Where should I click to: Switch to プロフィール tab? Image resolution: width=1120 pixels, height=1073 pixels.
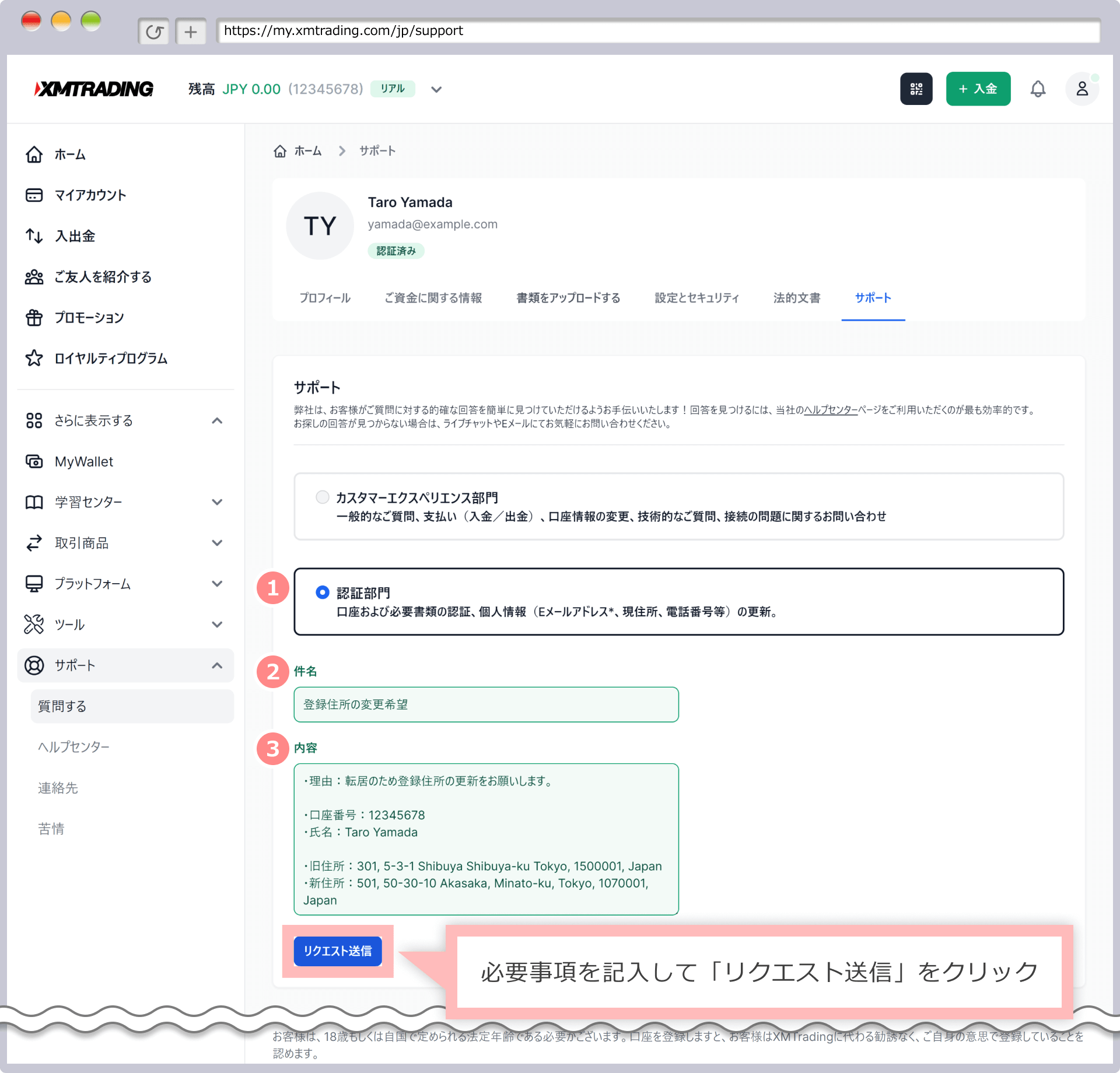325,298
